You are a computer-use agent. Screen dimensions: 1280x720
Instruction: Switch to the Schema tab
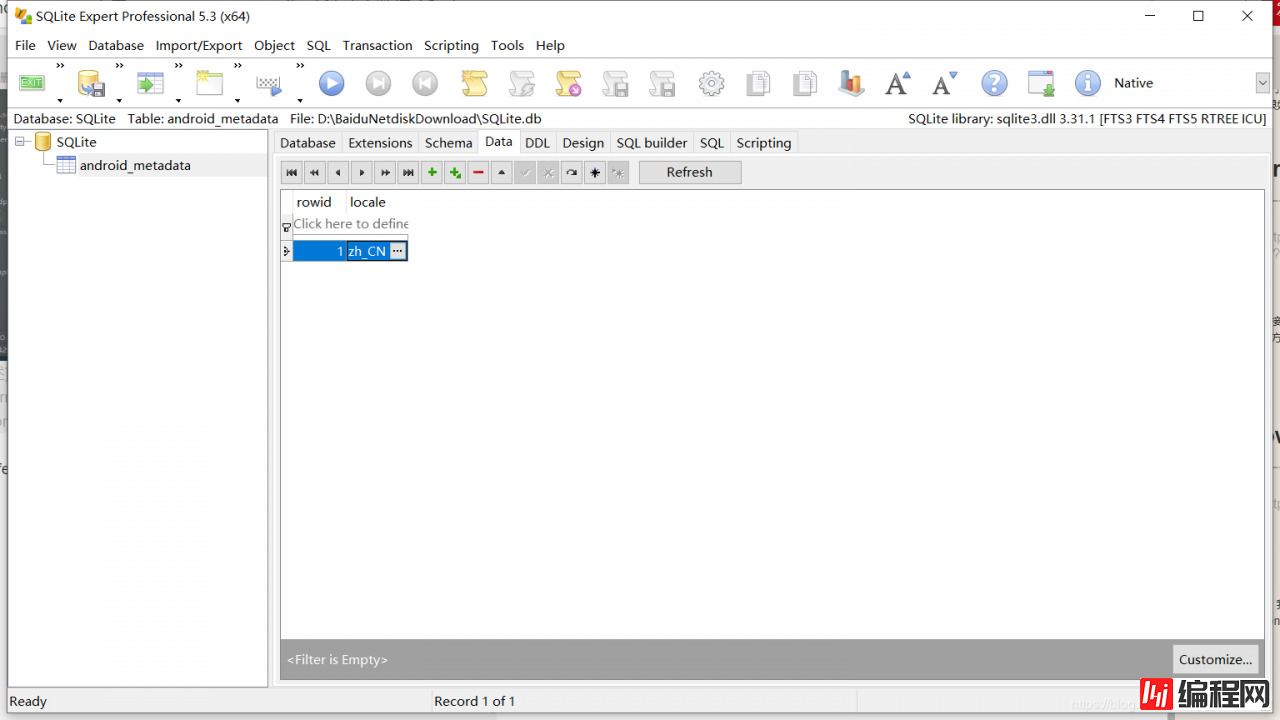click(x=448, y=143)
